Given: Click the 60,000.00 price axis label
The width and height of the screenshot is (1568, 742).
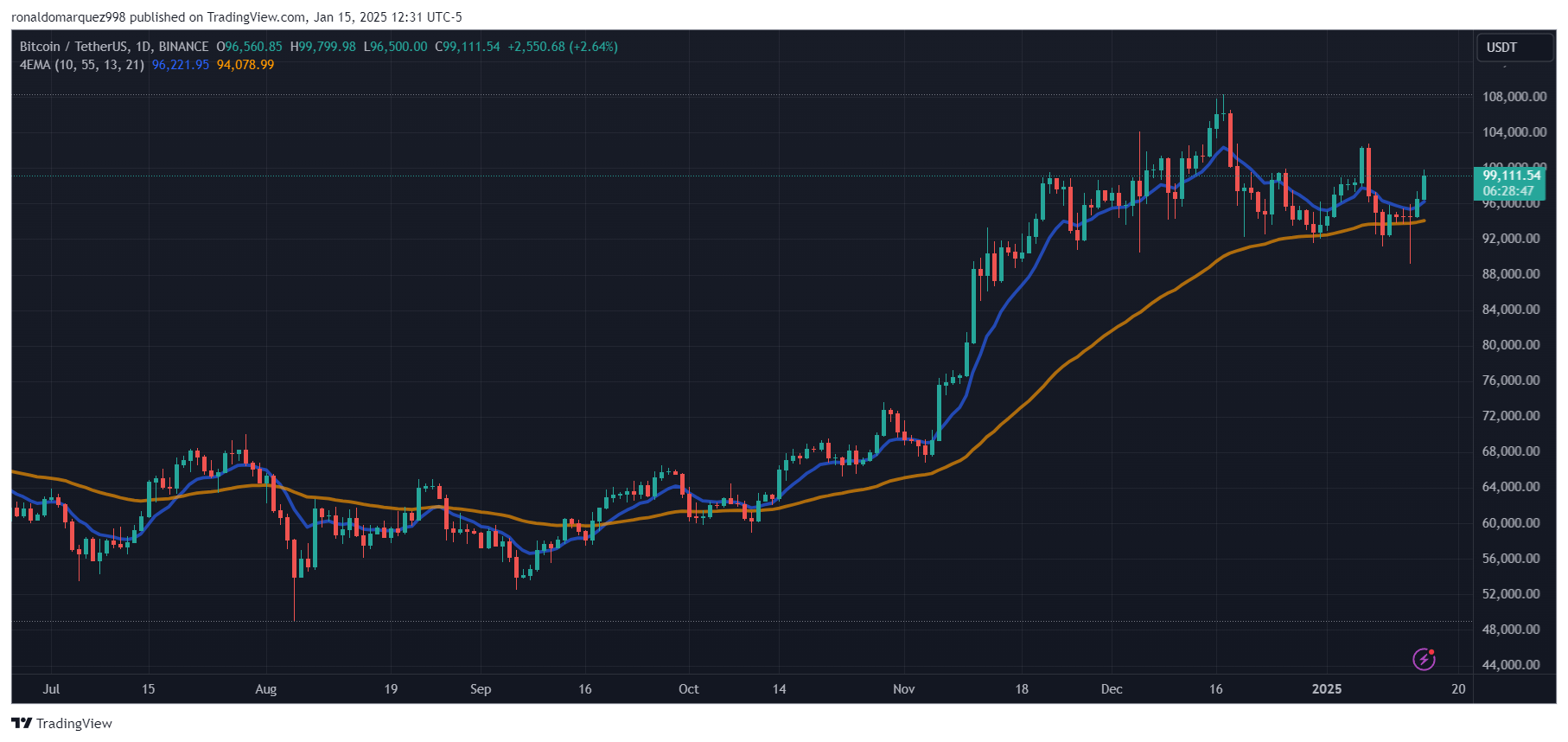Looking at the screenshot, I should (x=1511, y=523).
